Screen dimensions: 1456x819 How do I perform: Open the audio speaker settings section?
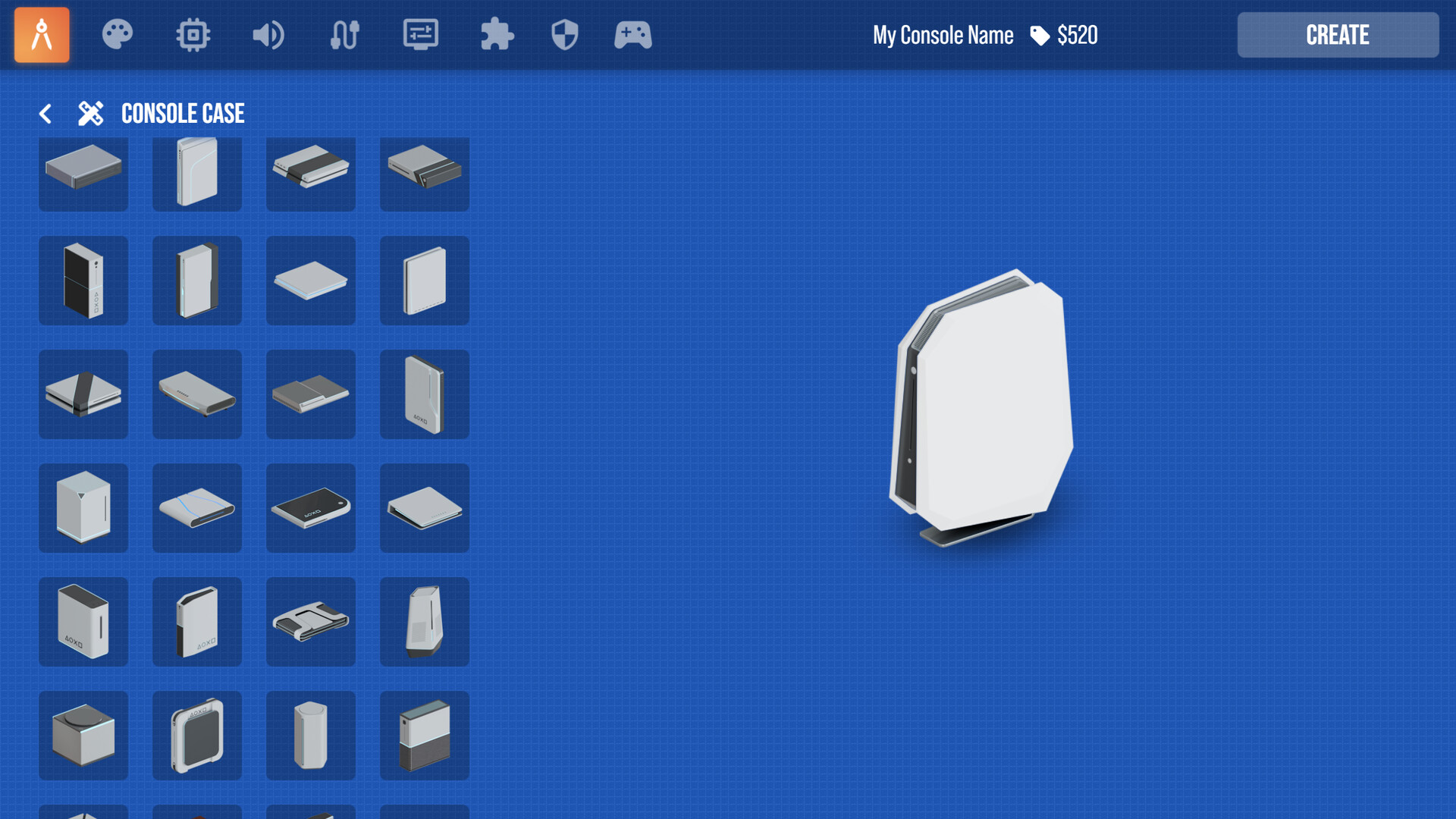point(269,34)
